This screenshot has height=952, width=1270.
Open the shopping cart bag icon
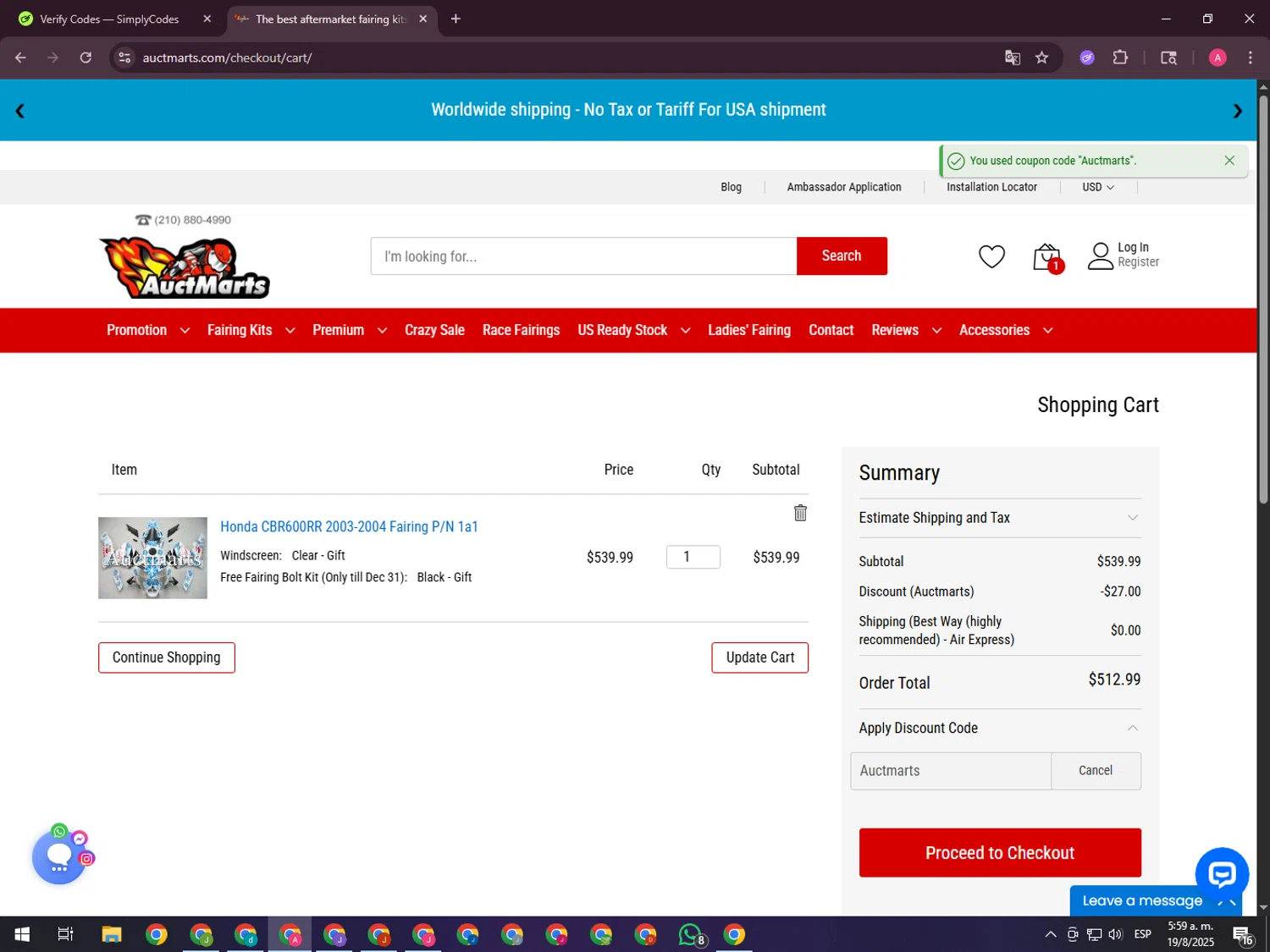coord(1047,257)
